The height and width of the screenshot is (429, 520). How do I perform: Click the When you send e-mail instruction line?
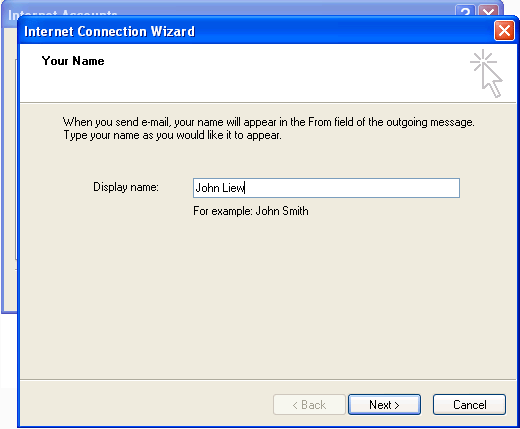[x=268, y=122]
